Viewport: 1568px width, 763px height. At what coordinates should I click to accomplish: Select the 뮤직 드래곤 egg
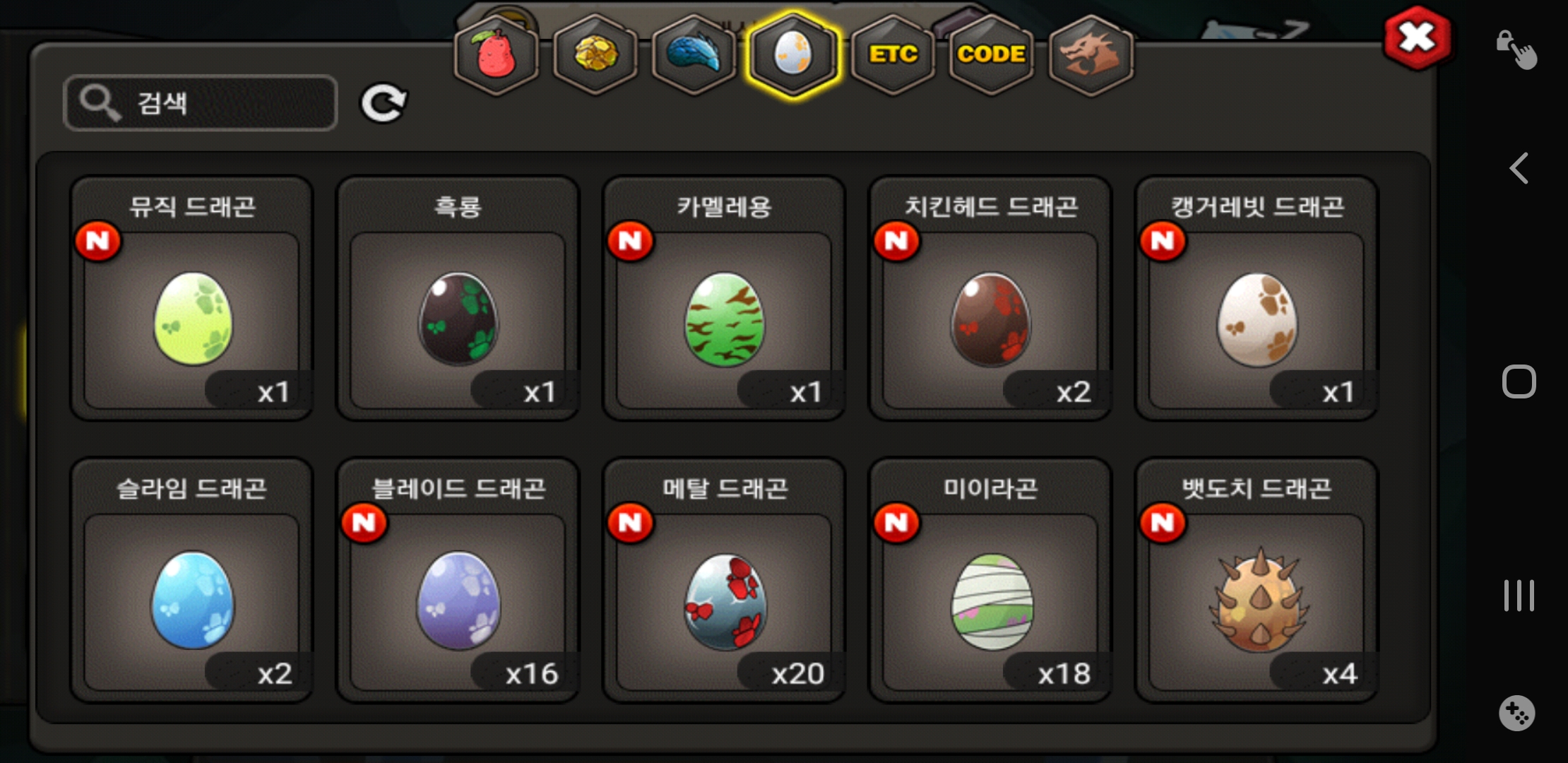tap(191, 298)
